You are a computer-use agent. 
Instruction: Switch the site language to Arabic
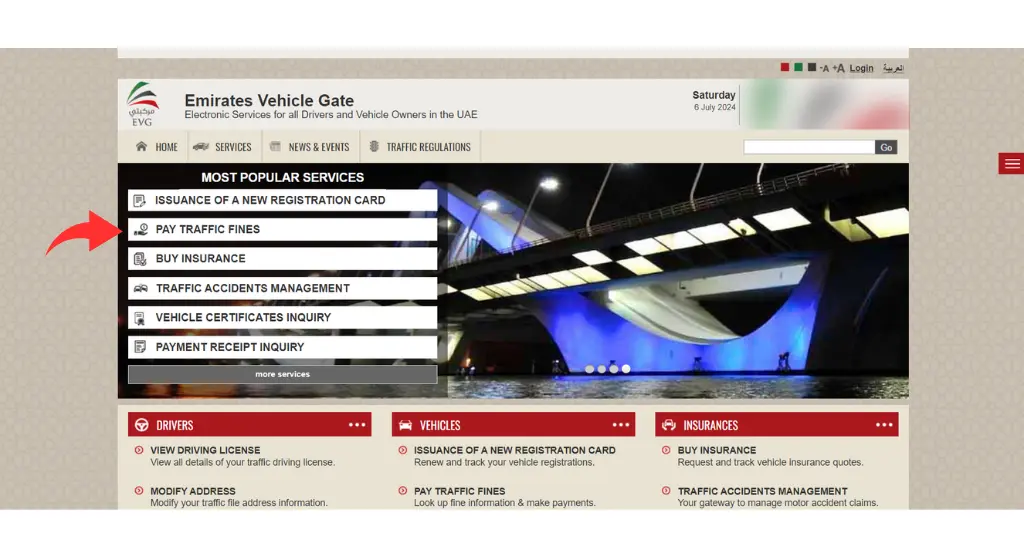pyautogui.click(x=893, y=68)
